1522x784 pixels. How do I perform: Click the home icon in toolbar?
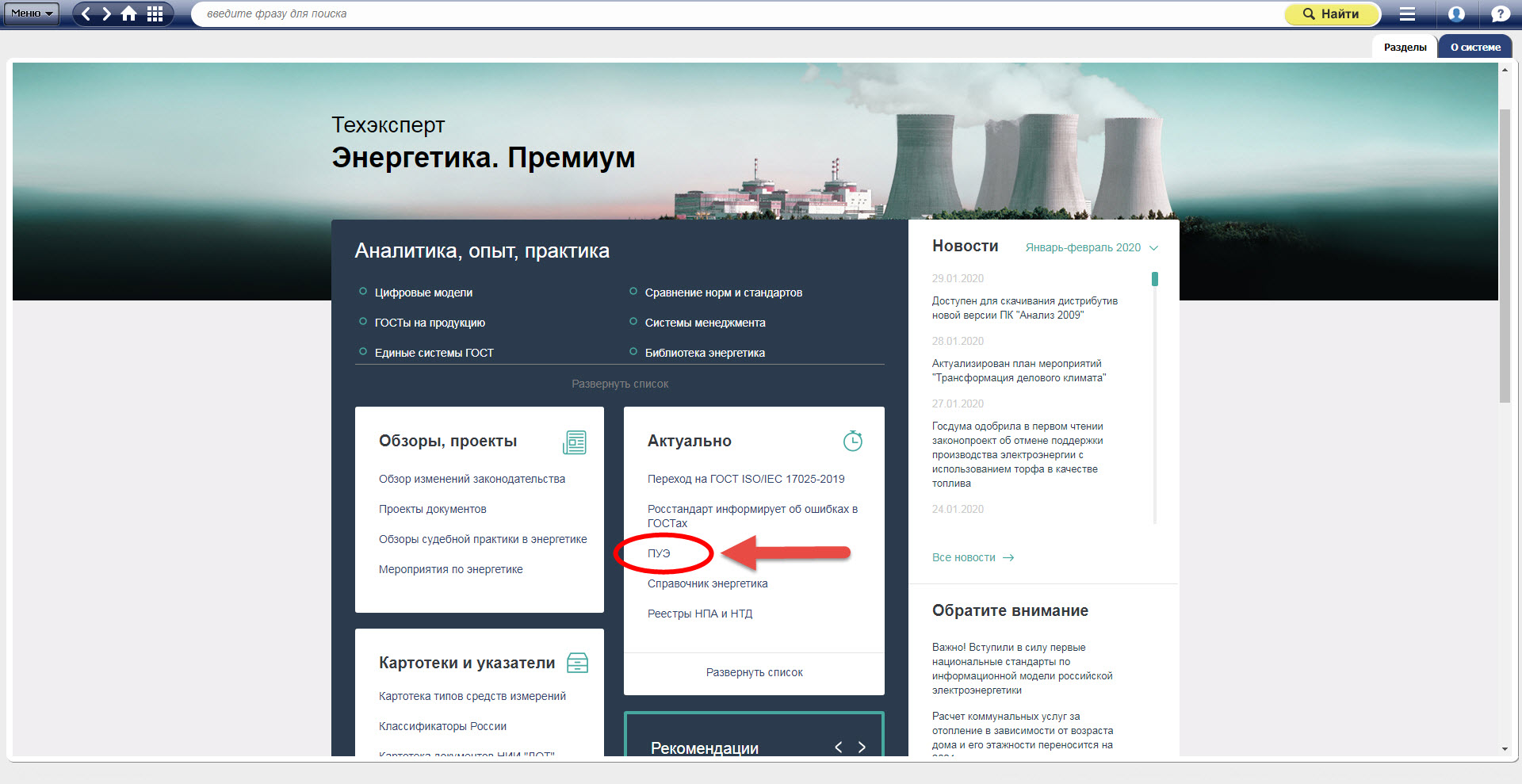click(128, 13)
